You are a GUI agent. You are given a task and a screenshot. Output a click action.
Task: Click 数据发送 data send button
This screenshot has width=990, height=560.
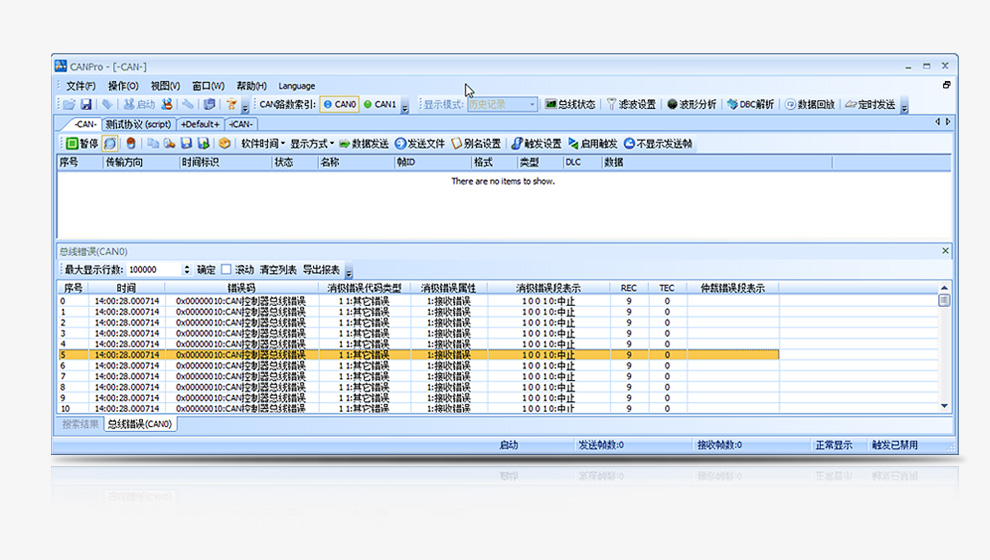point(364,144)
